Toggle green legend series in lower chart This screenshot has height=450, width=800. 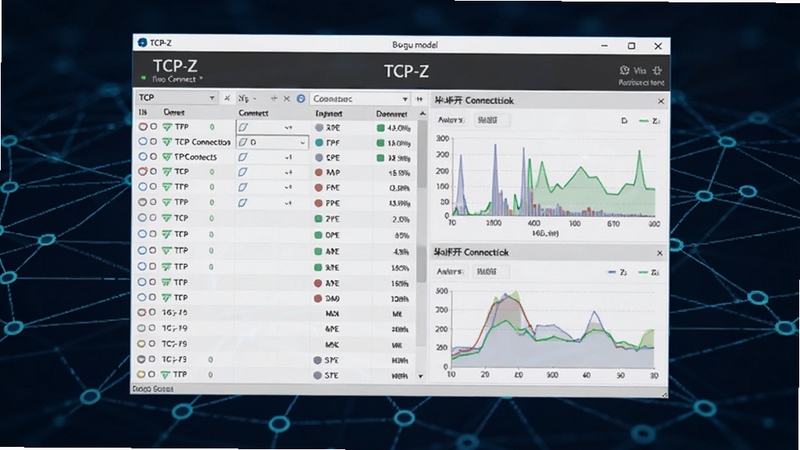click(x=649, y=272)
